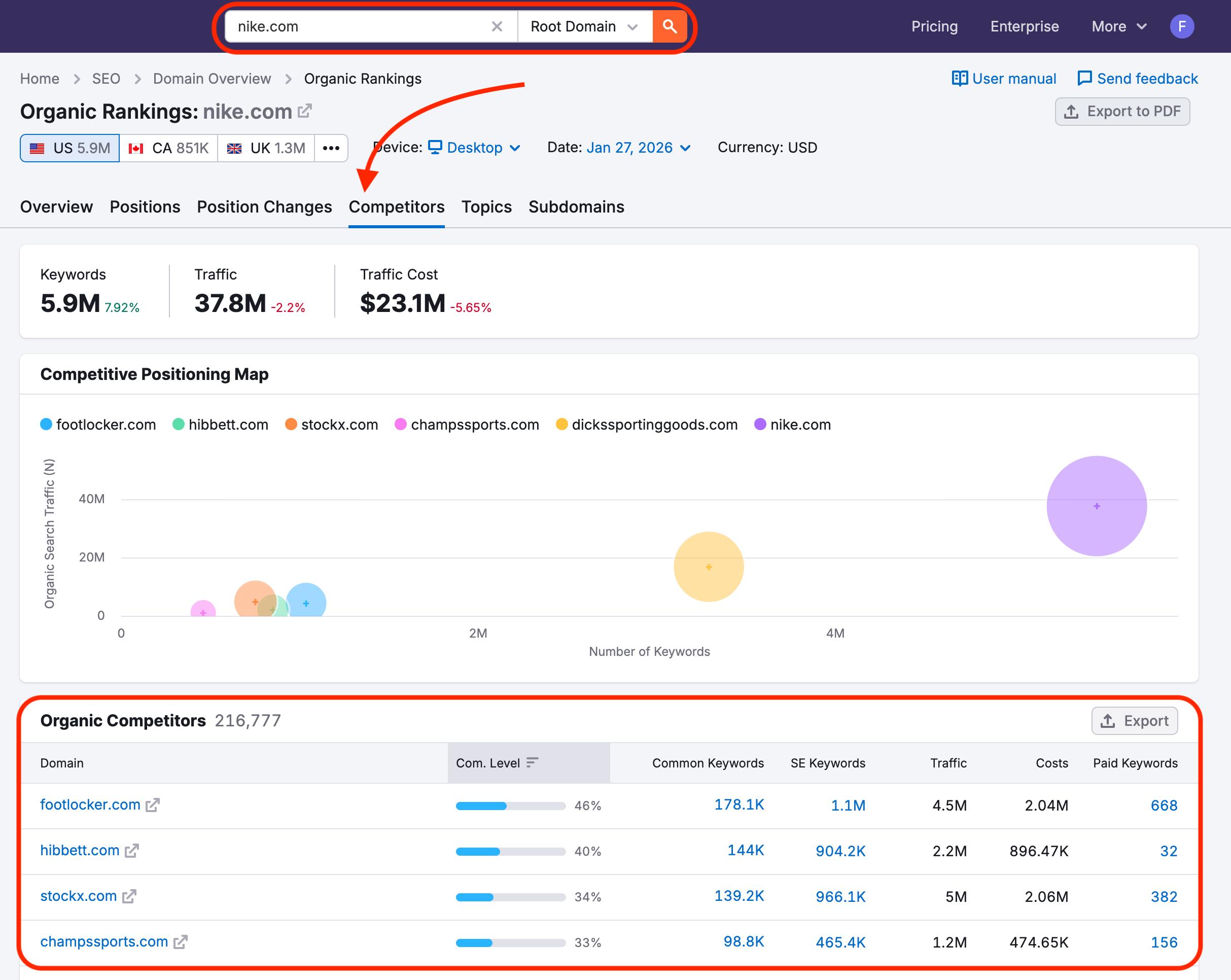Click the Send feedback chat icon
Image resolution: width=1231 pixels, height=980 pixels.
coord(1084,78)
